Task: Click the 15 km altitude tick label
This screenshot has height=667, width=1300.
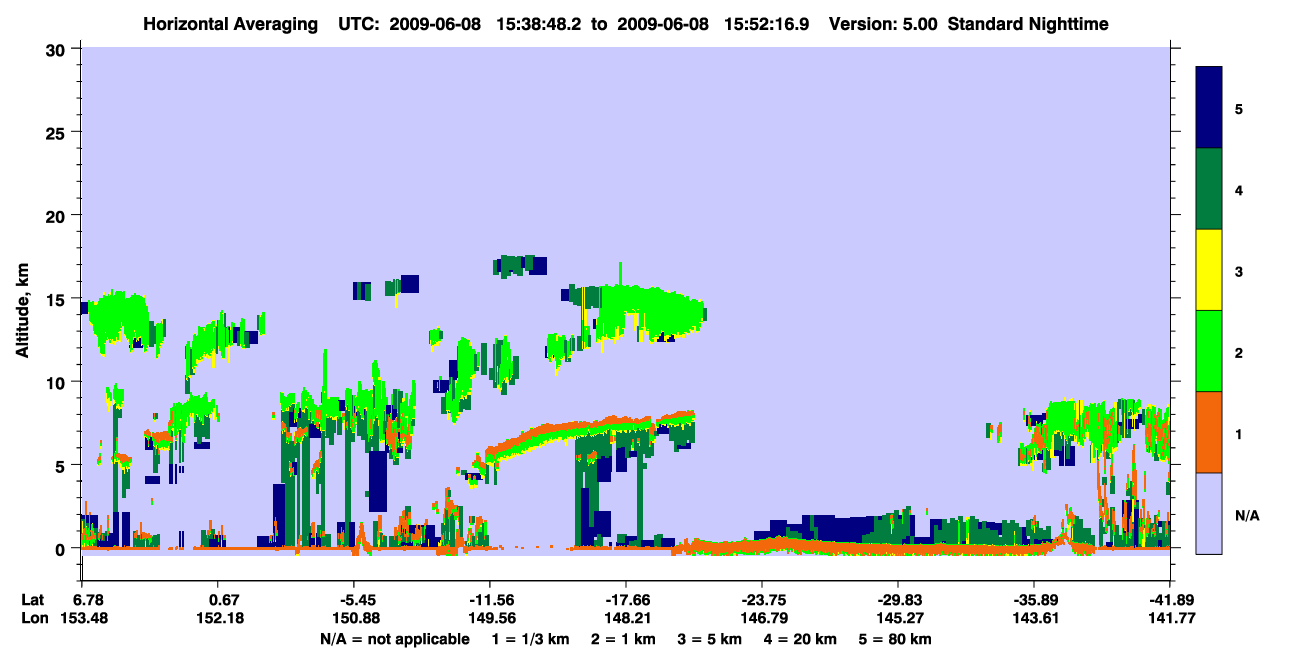Action: click(57, 299)
